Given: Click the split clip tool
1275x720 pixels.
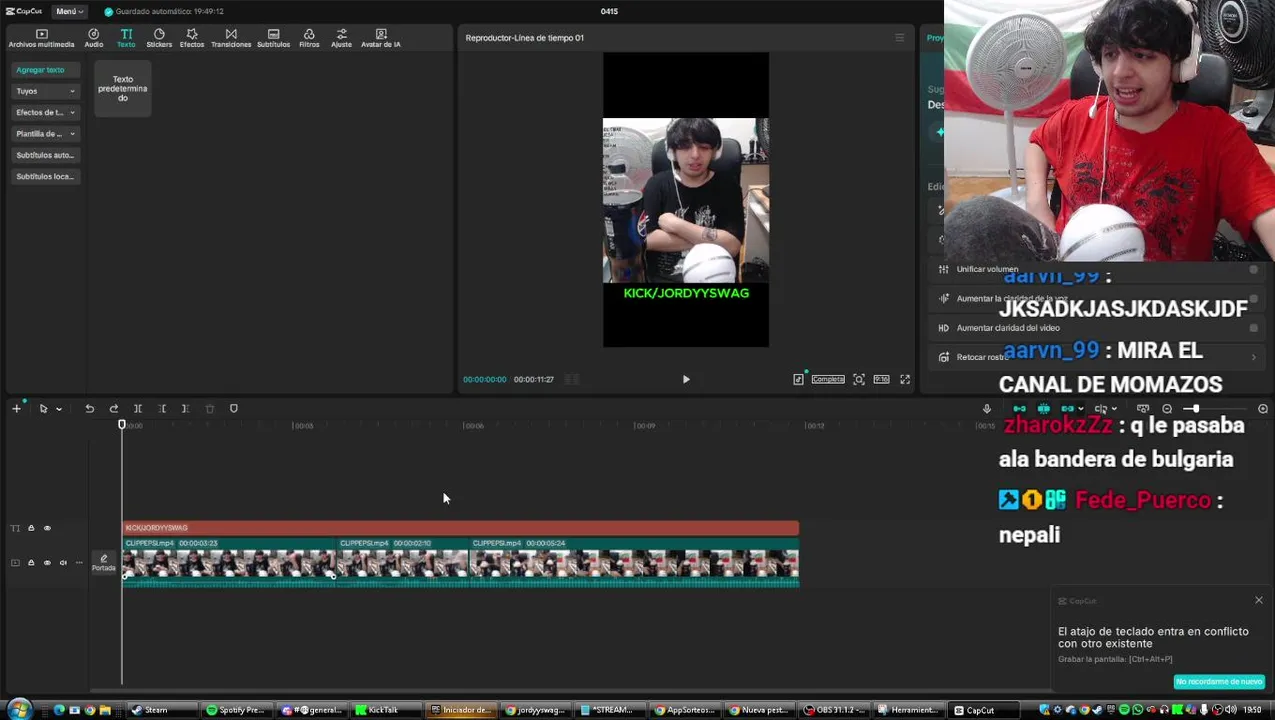Looking at the screenshot, I should [138, 409].
